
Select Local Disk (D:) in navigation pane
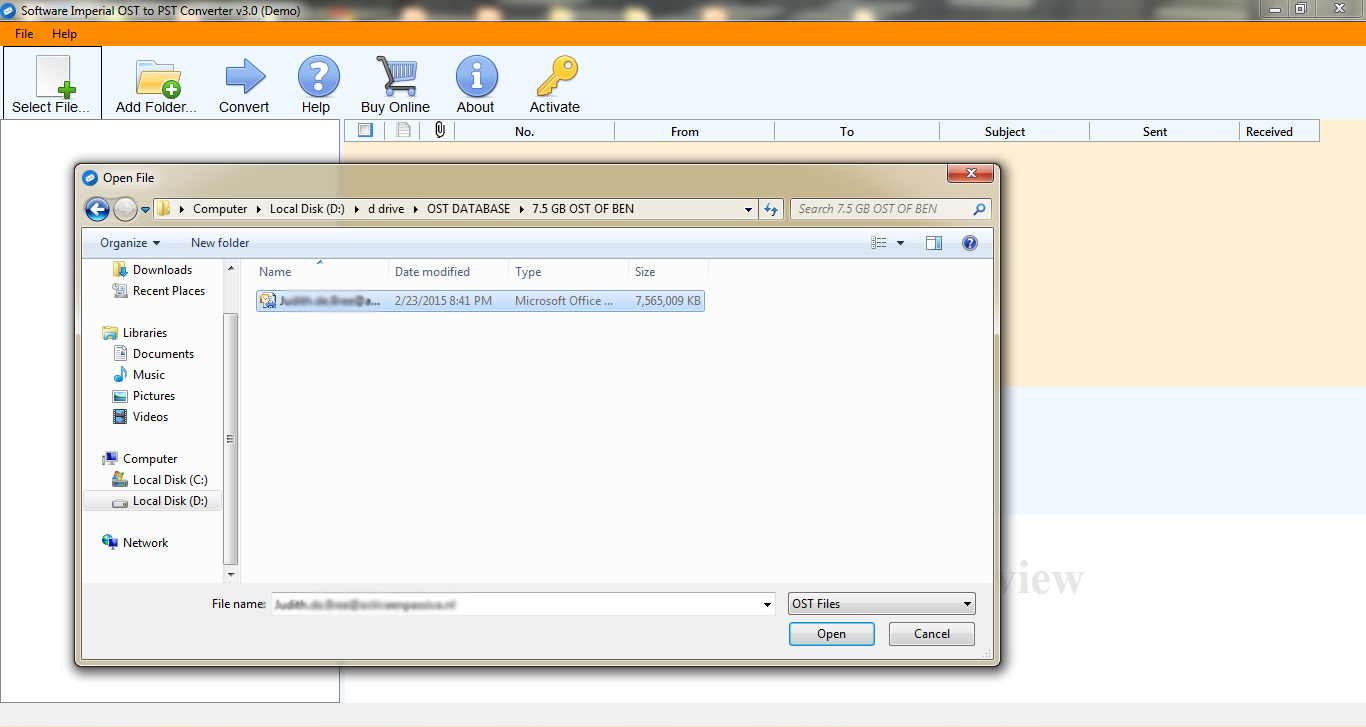[x=152, y=501]
